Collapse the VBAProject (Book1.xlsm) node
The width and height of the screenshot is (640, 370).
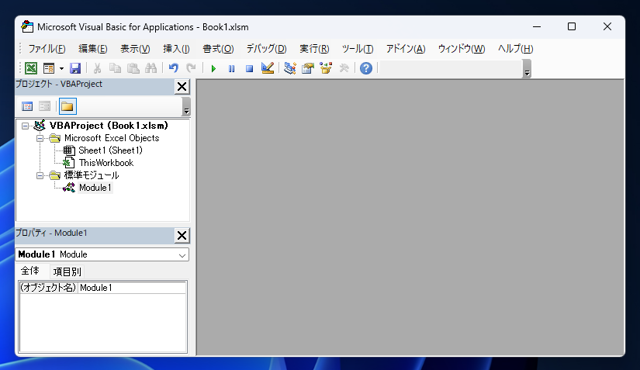point(25,126)
